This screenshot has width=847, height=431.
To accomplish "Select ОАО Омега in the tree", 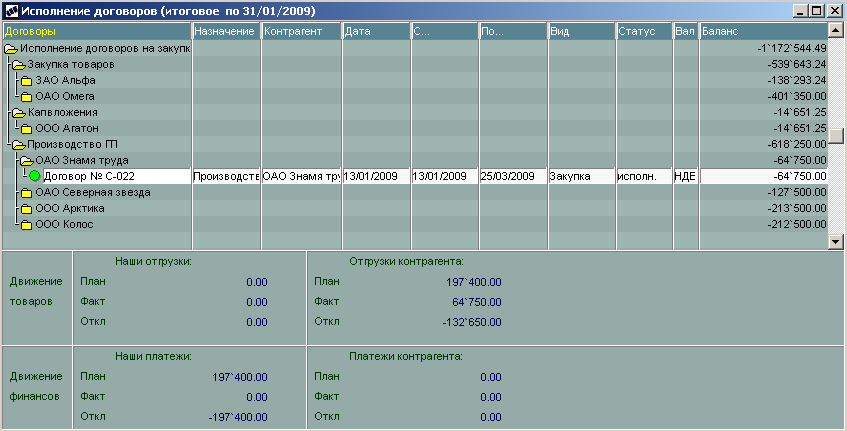I will pyautogui.click(x=65, y=96).
